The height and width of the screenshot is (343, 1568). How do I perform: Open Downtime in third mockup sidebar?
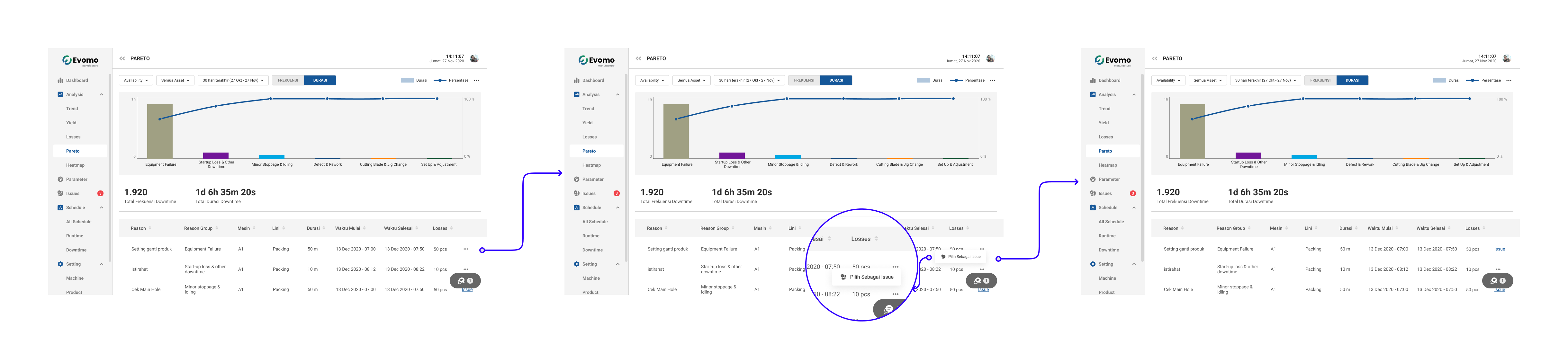pos(1108,250)
